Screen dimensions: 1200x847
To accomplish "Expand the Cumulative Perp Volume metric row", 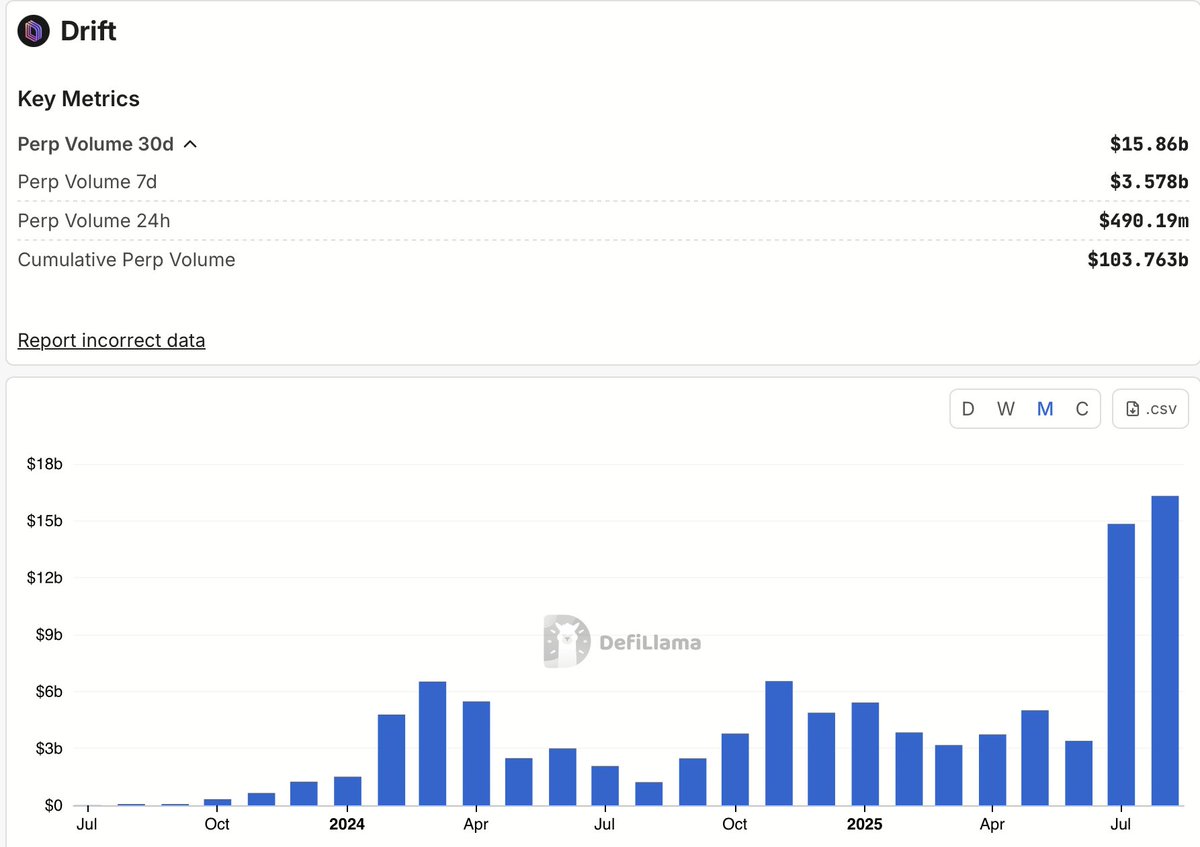I will pos(126,259).
